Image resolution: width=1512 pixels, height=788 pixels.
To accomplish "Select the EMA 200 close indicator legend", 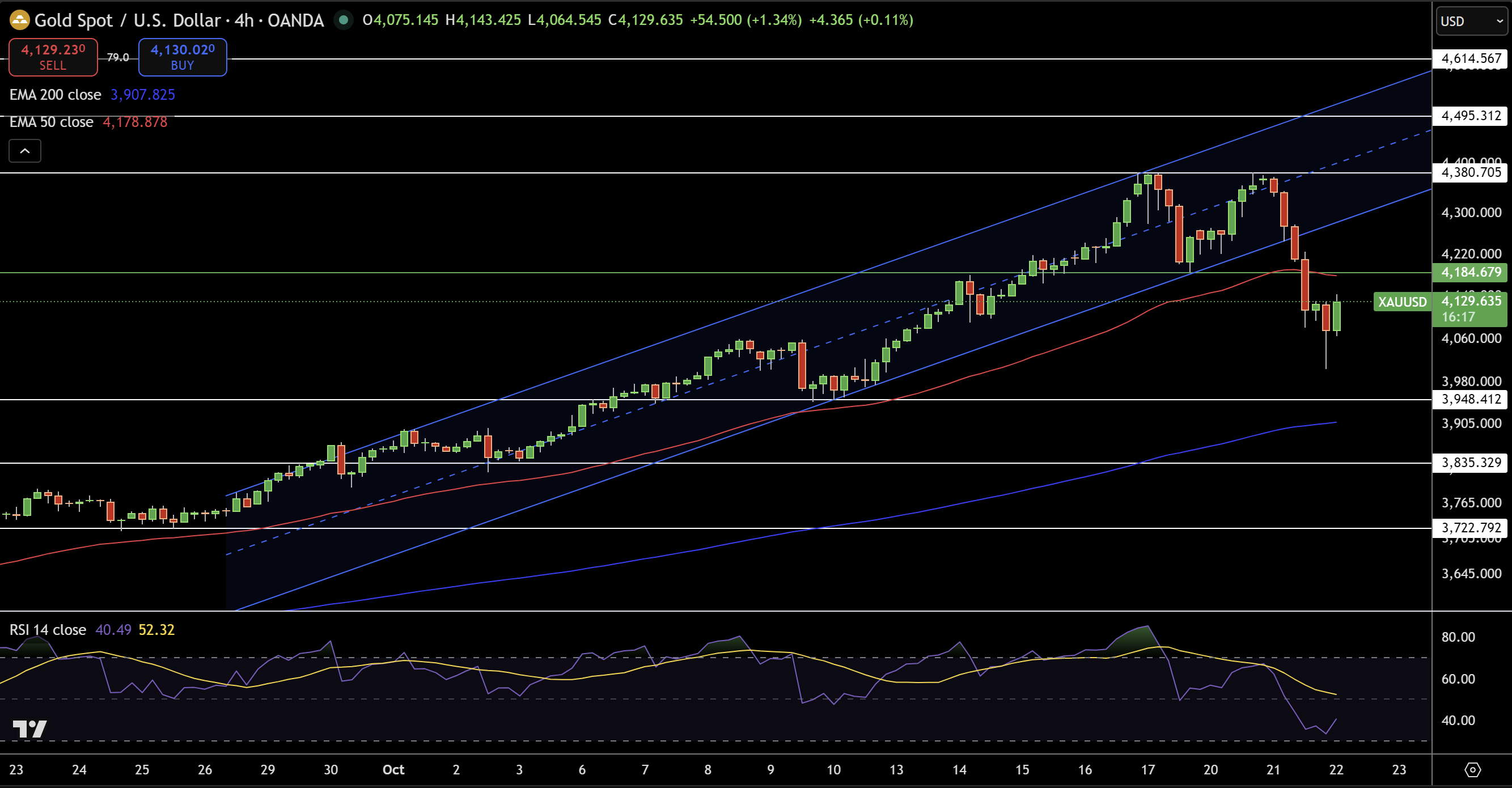I will 55,95.
